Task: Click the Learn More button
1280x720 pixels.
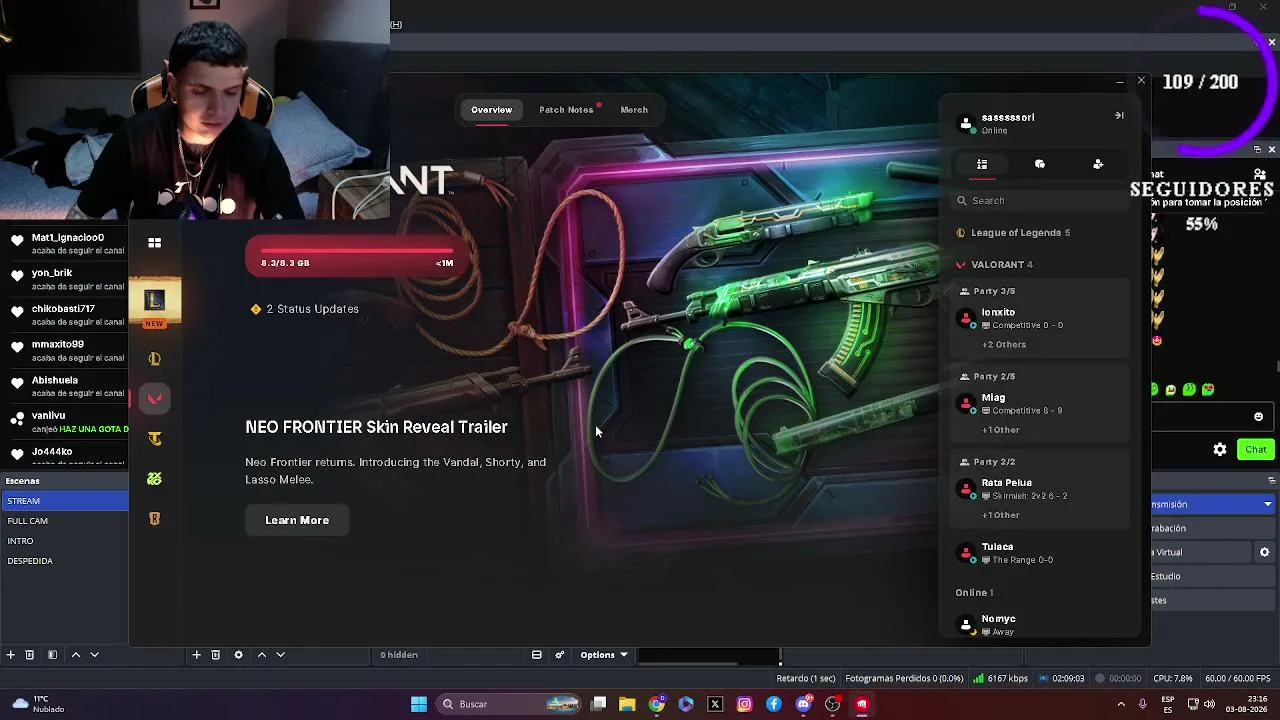Action: tap(297, 520)
